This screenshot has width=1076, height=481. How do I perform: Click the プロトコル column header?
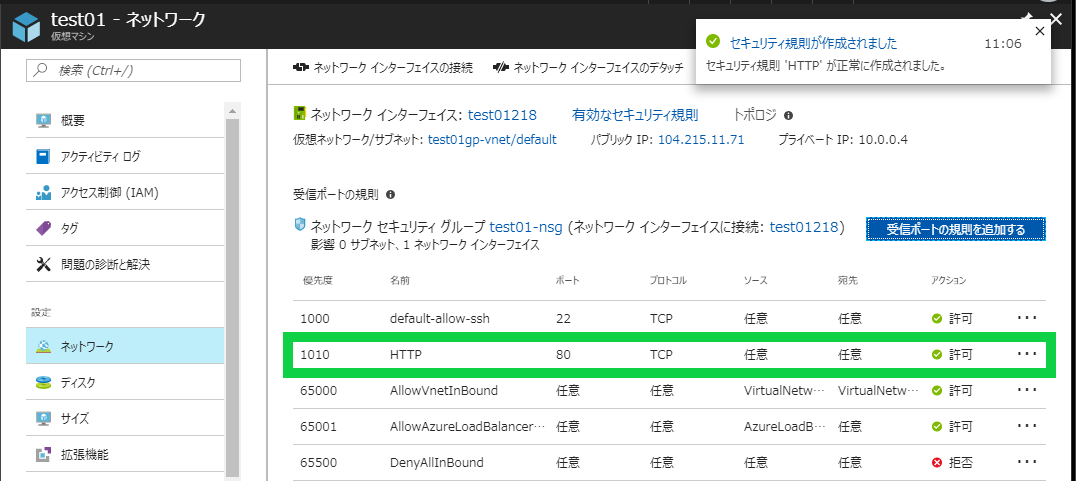669,280
